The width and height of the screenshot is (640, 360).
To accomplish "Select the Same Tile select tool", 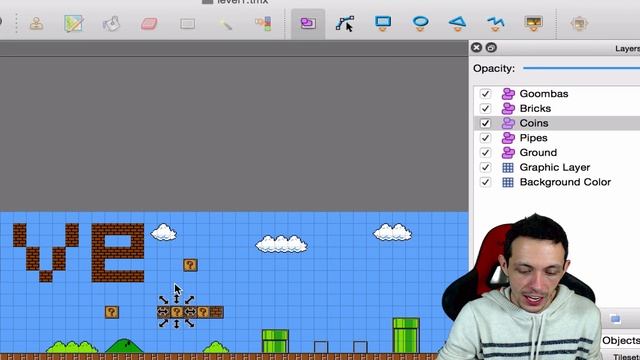I will coord(263,24).
